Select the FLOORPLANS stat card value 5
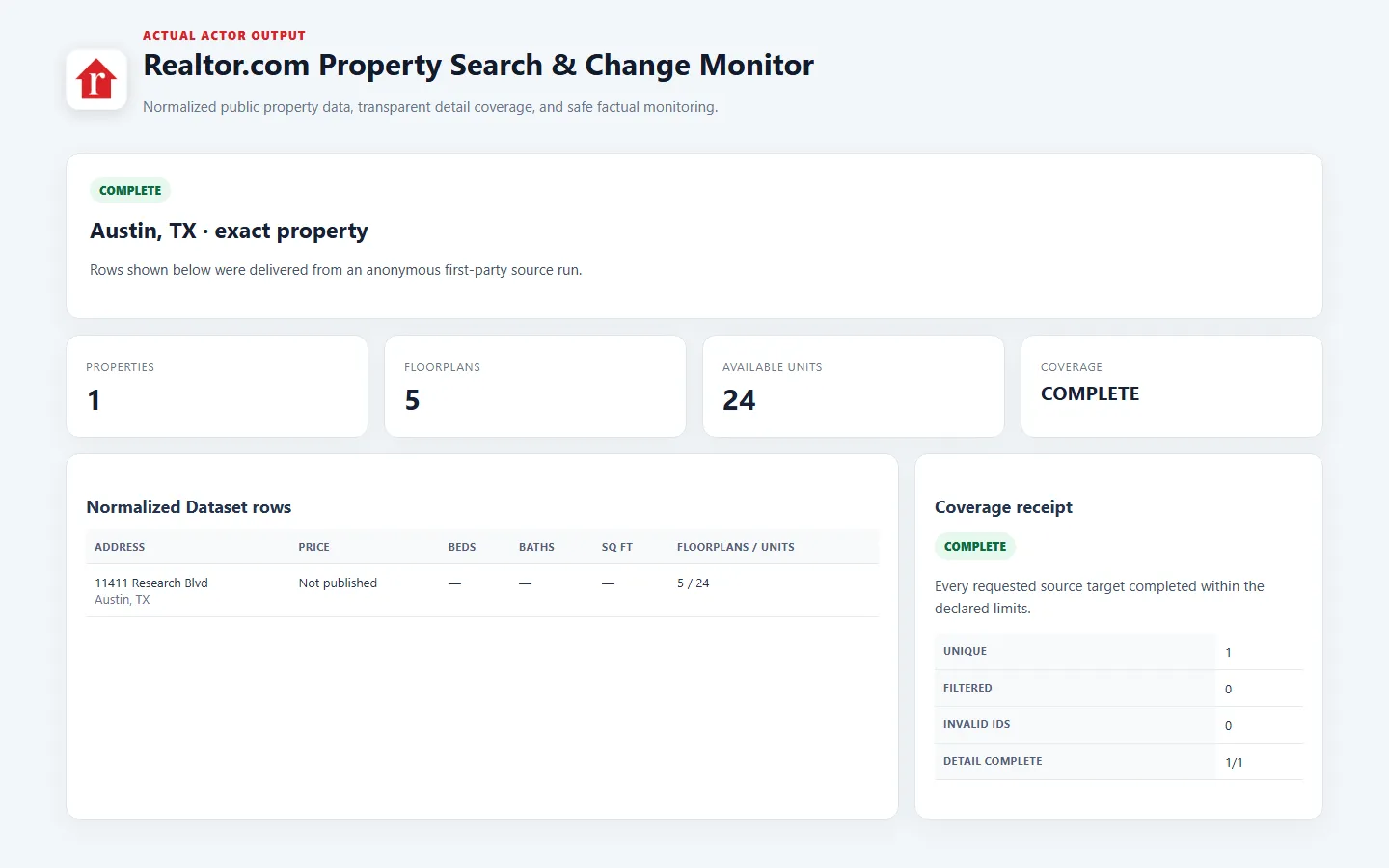This screenshot has height=868, width=1389. coord(412,400)
